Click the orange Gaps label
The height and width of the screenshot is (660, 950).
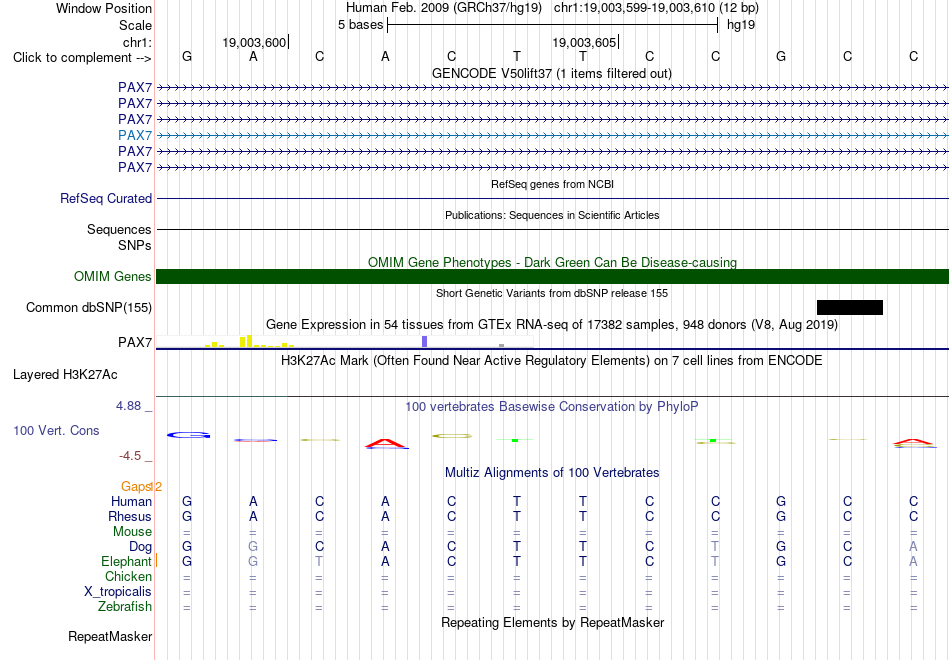click(x=136, y=487)
